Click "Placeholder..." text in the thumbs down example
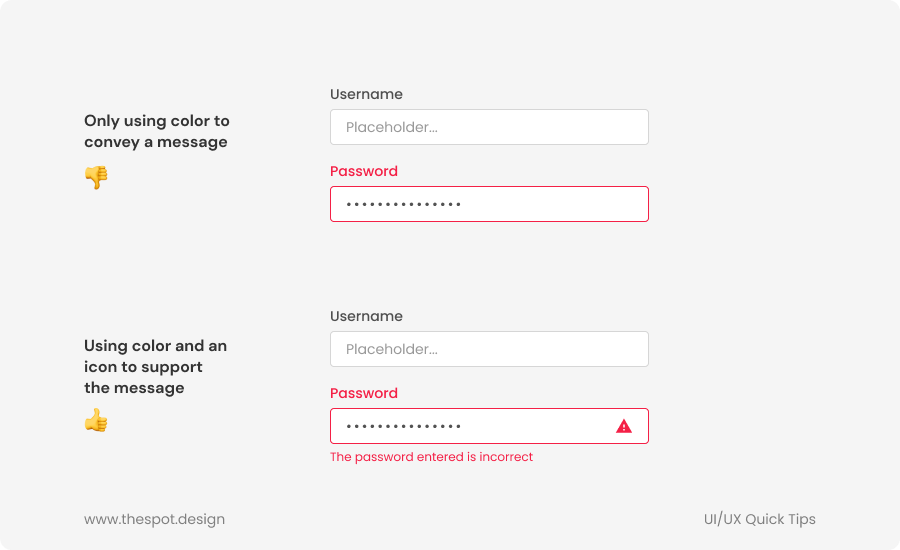The height and width of the screenshot is (550, 900). 392,127
